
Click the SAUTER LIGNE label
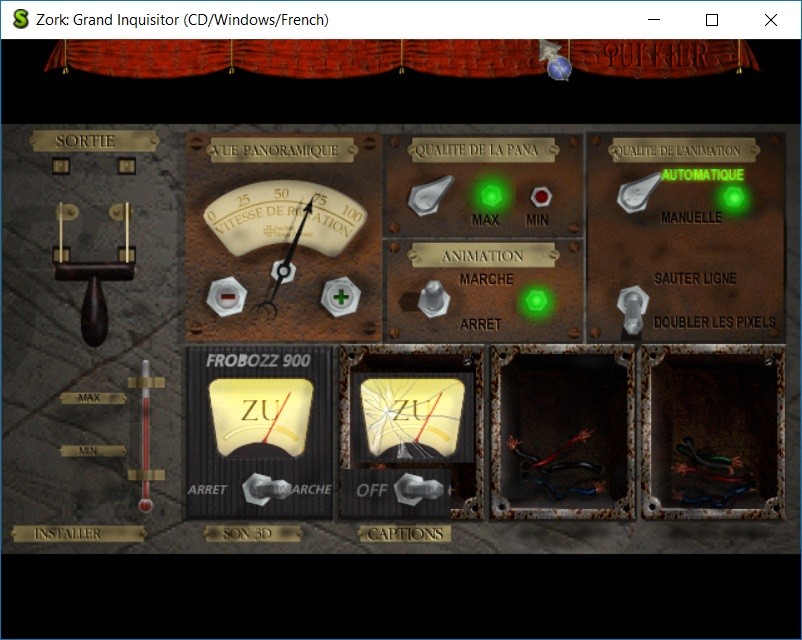click(695, 279)
